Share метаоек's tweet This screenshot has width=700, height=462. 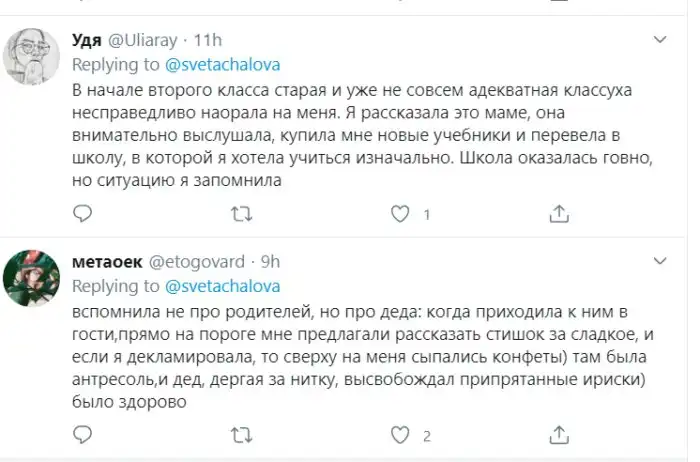pos(558,435)
